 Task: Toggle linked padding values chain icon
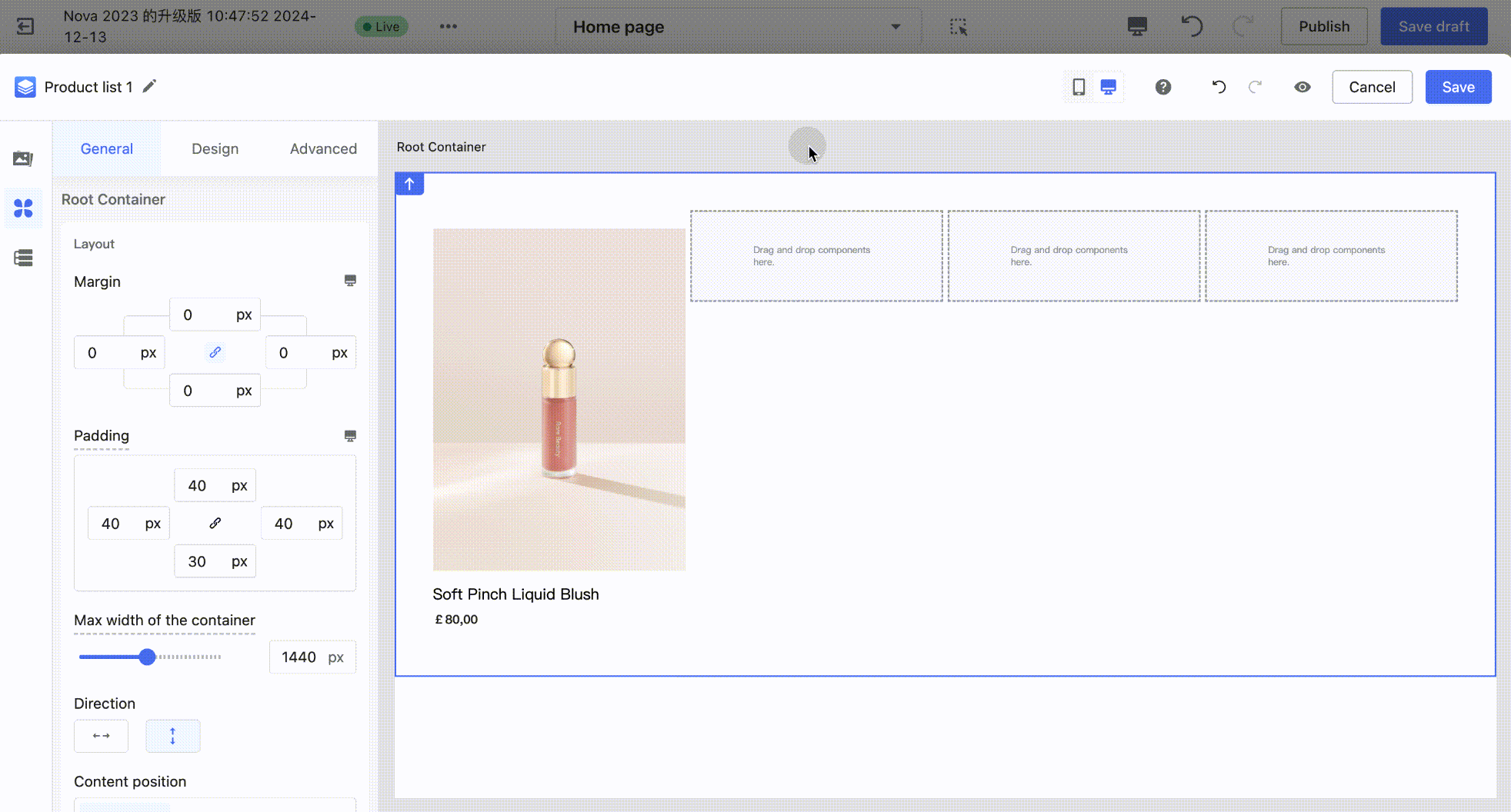215,523
